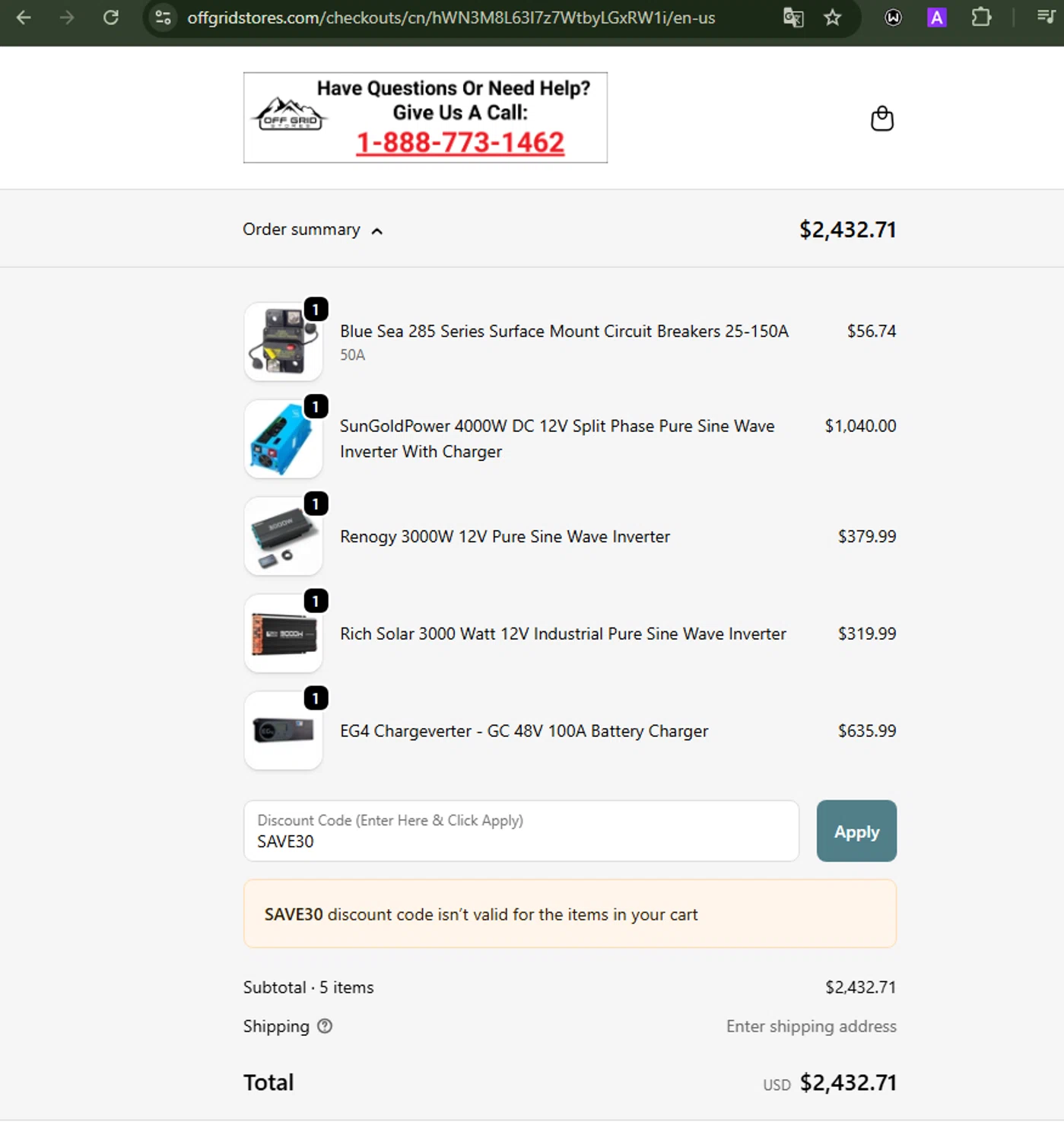The image size is (1064, 1141).
Task: Go back to the previous page
Action: (x=24, y=17)
